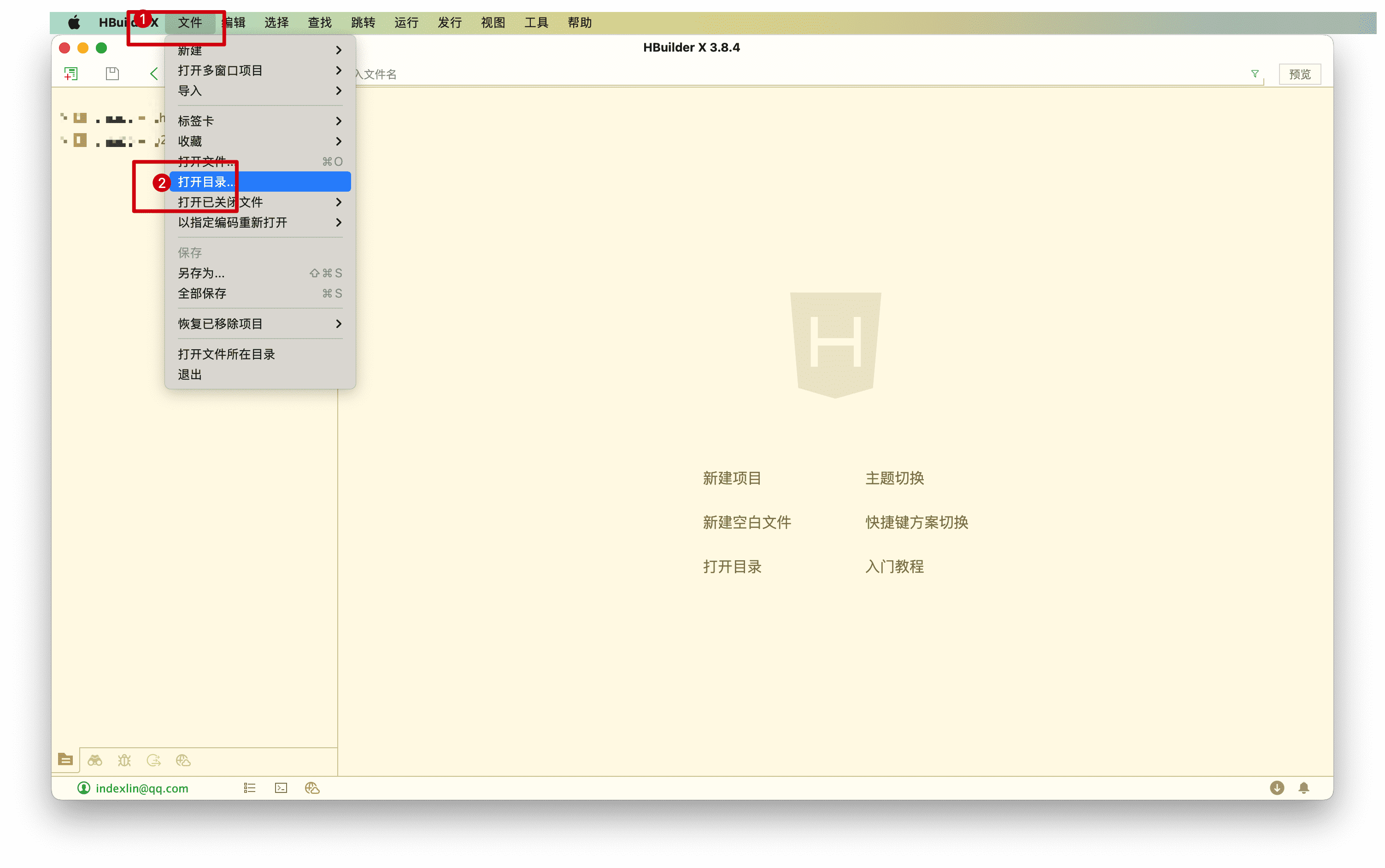Open the 运行 menu in menu bar

click(406, 23)
